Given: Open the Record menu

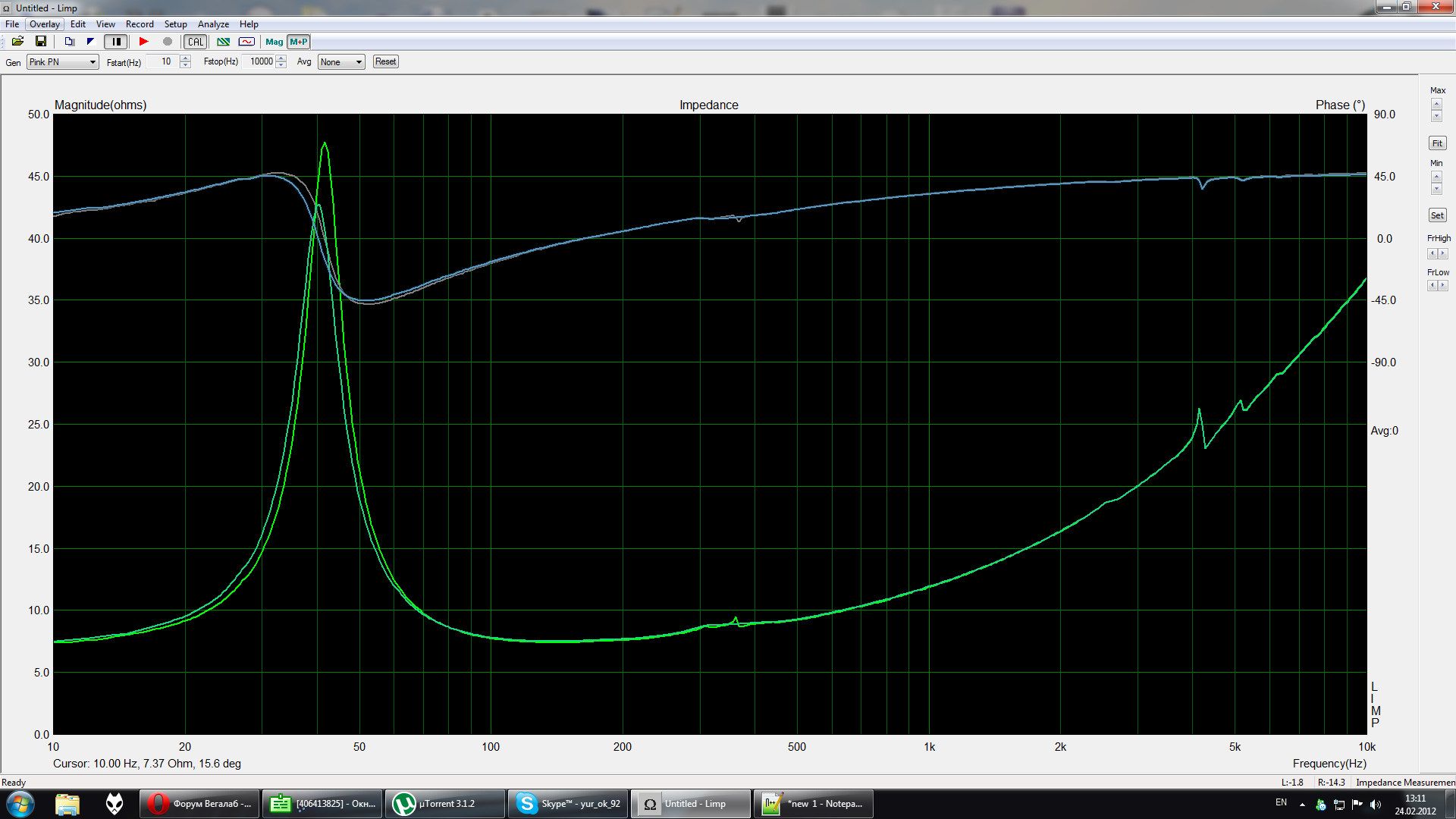Looking at the screenshot, I should click(140, 24).
